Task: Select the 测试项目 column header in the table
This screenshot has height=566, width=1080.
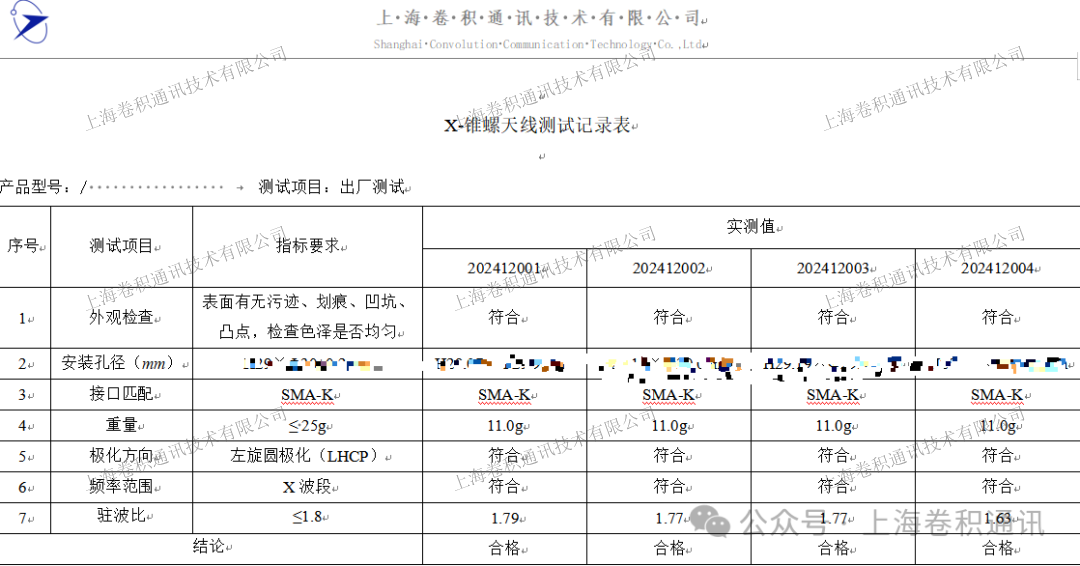Action: click(121, 246)
